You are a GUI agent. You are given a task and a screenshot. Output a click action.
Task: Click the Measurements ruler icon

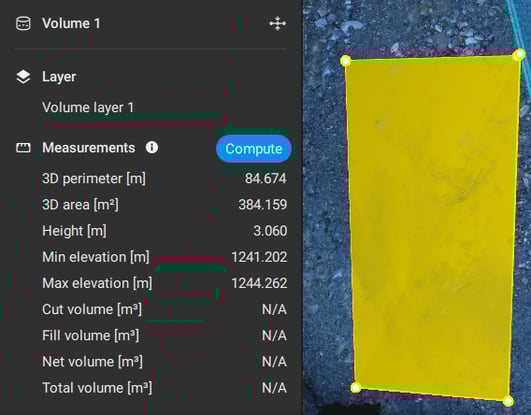click(23, 148)
